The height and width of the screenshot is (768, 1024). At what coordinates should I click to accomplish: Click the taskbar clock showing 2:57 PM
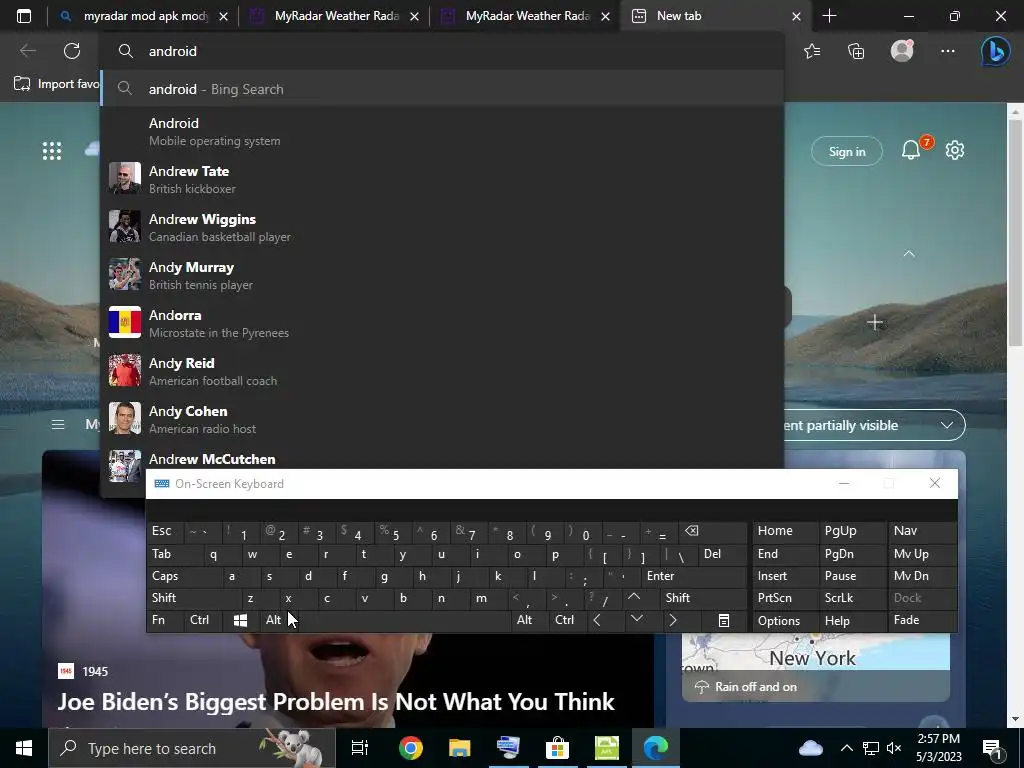click(938, 748)
